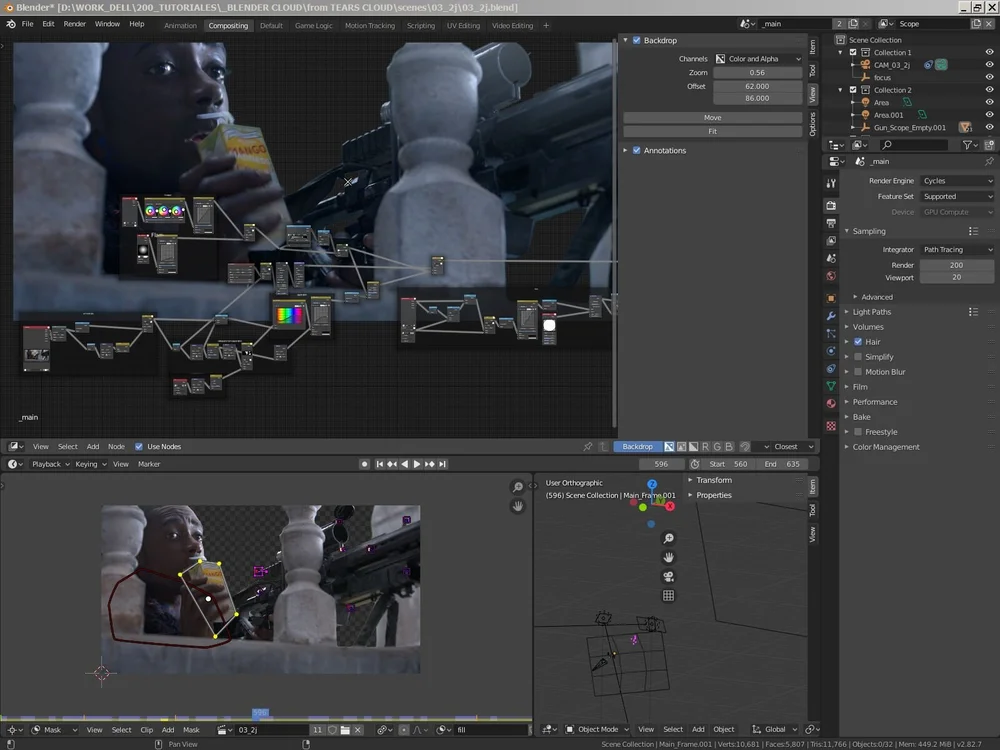The image size is (1000, 750).
Task: Toggle camera view in the 3D viewport
Action: click(x=668, y=576)
